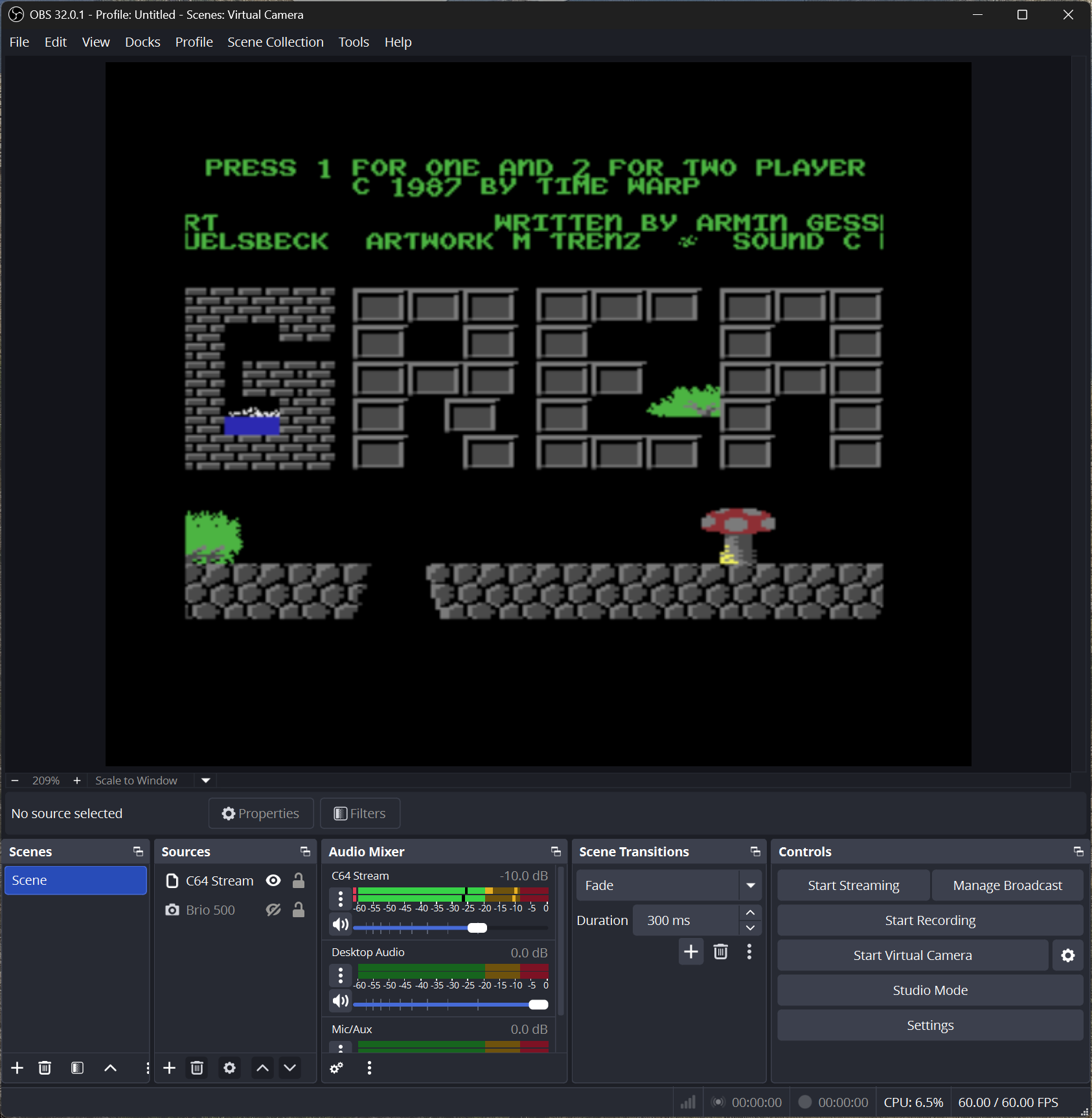The height and width of the screenshot is (1118, 1092).
Task: Open properties gear for selected source
Action: pos(229,1067)
